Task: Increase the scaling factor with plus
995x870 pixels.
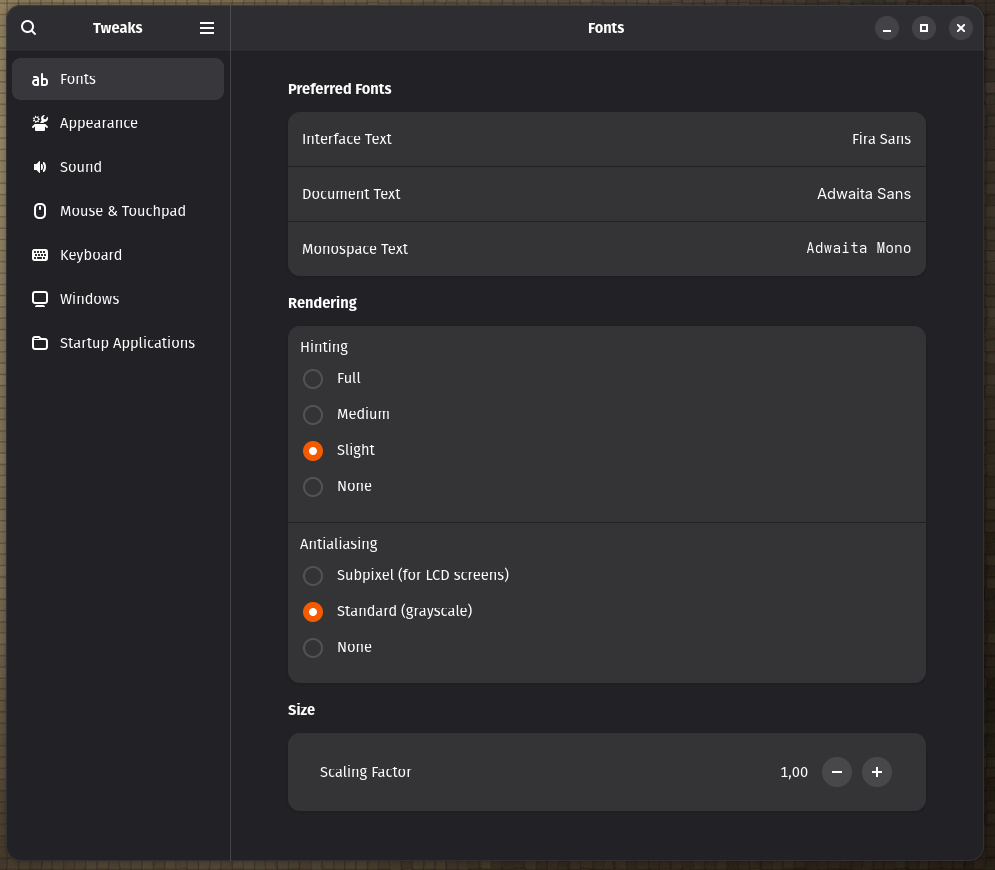Action: pos(877,772)
